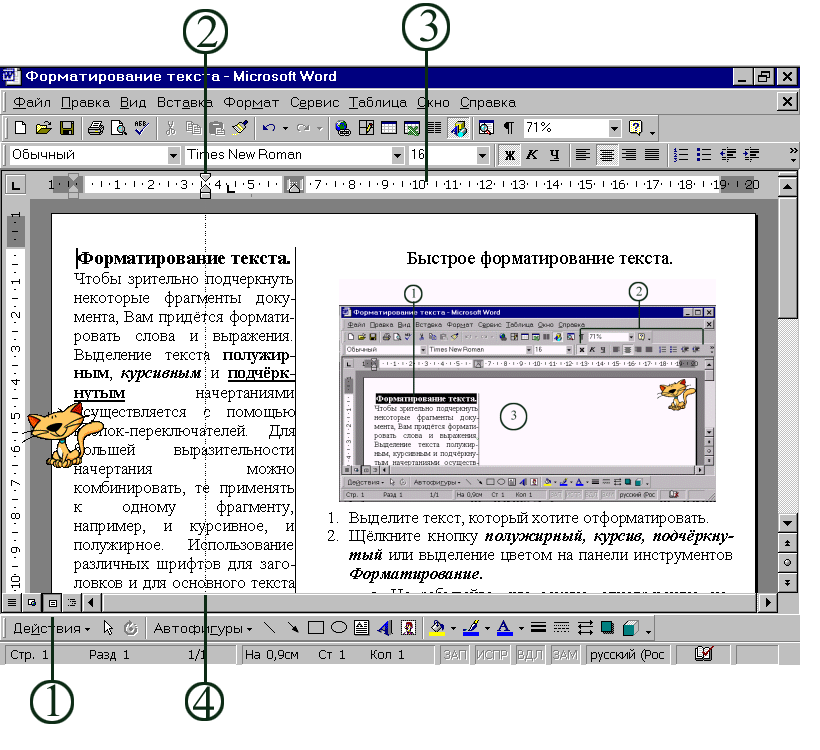Cut the selection with scissors icon

pyautogui.click(x=170, y=128)
